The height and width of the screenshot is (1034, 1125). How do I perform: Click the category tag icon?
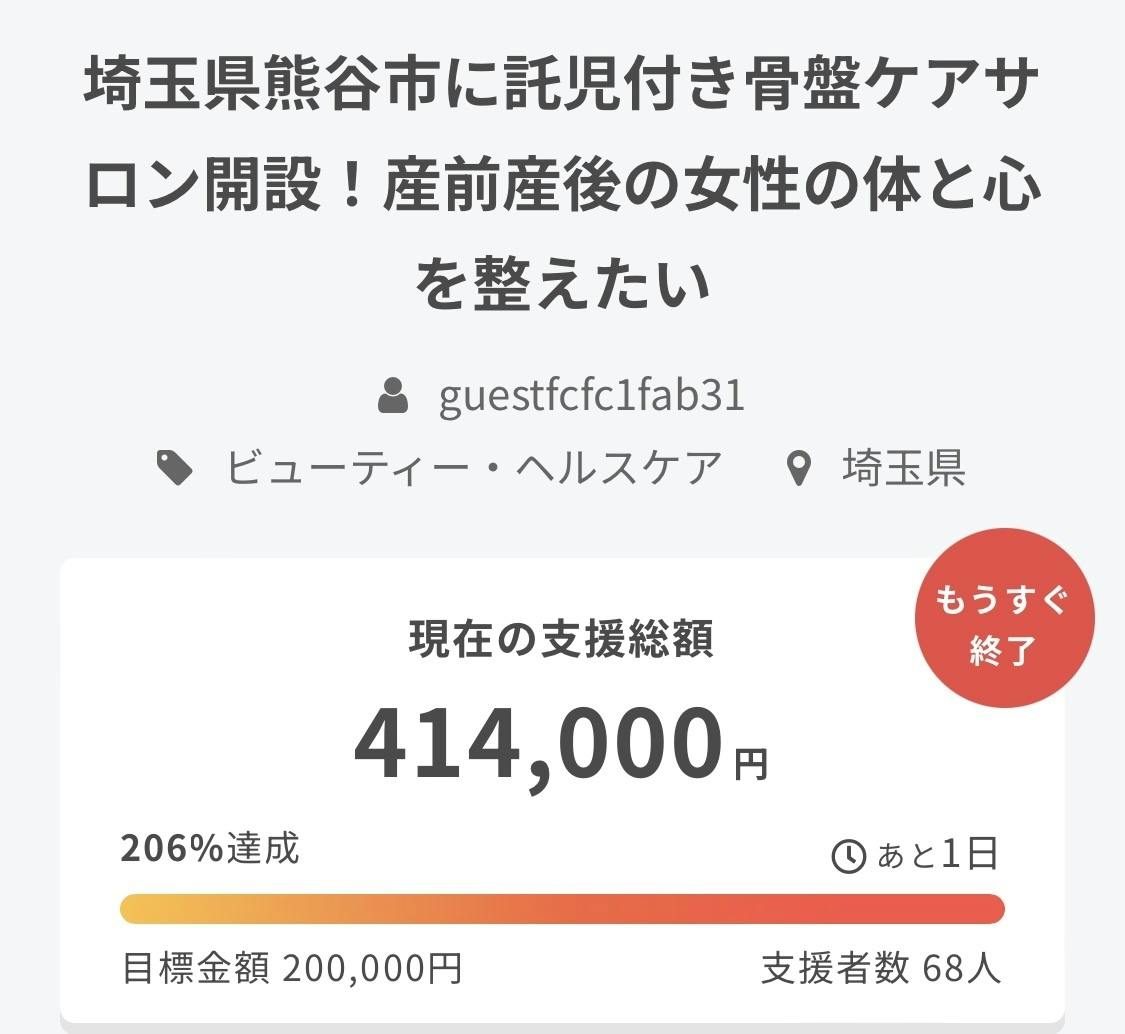(176, 468)
